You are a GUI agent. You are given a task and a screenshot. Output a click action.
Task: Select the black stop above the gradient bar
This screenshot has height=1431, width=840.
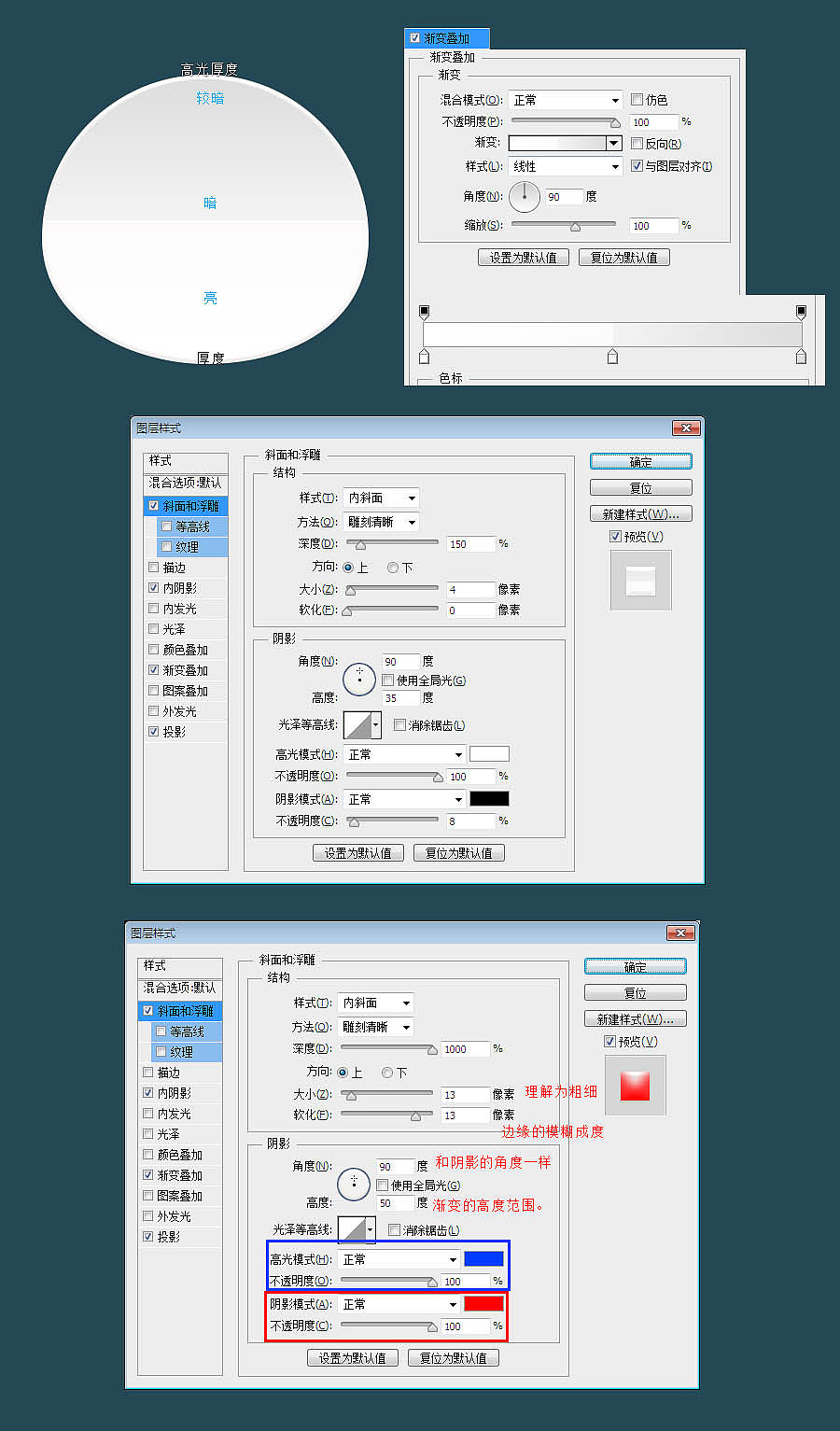coord(425,310)
